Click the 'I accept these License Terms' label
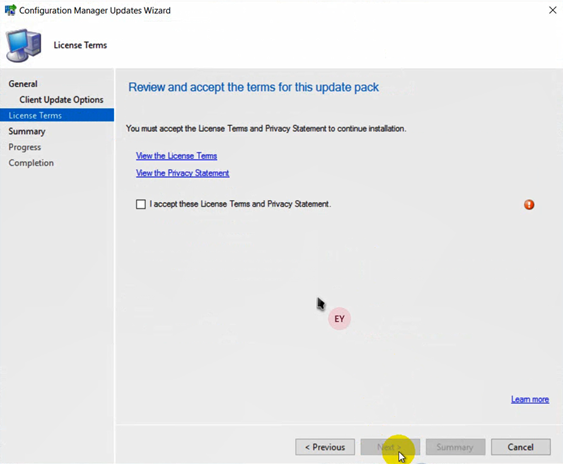Viewport: 563px width, 464px height. coord(240,204)
